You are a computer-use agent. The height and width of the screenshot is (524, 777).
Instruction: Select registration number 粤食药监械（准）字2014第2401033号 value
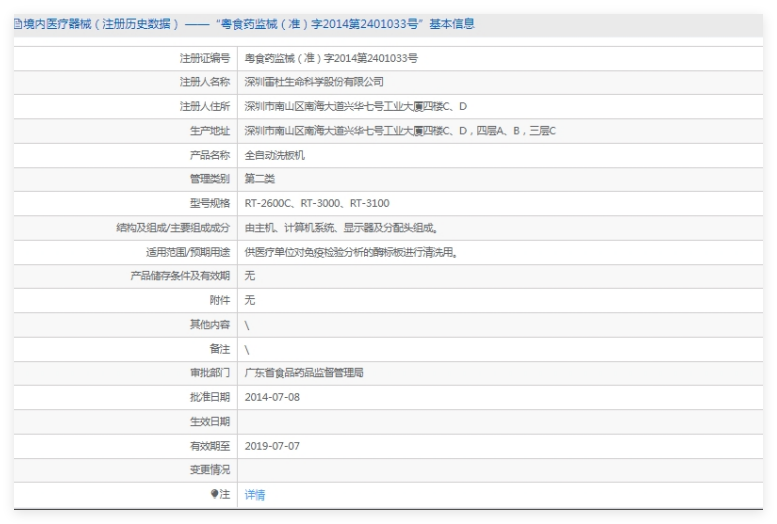coord(331,58)
